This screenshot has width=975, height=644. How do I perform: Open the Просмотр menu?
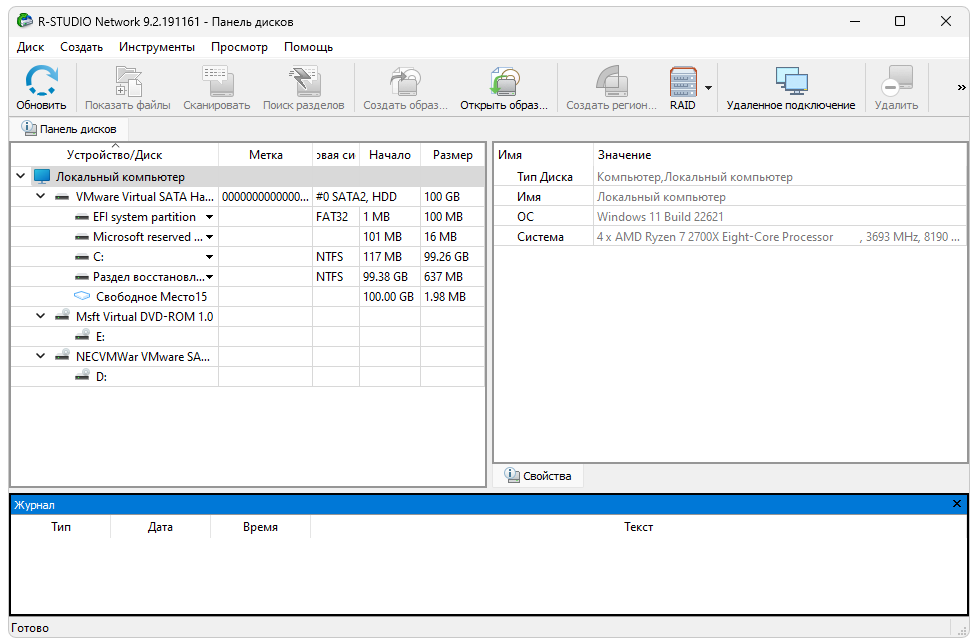239,47
